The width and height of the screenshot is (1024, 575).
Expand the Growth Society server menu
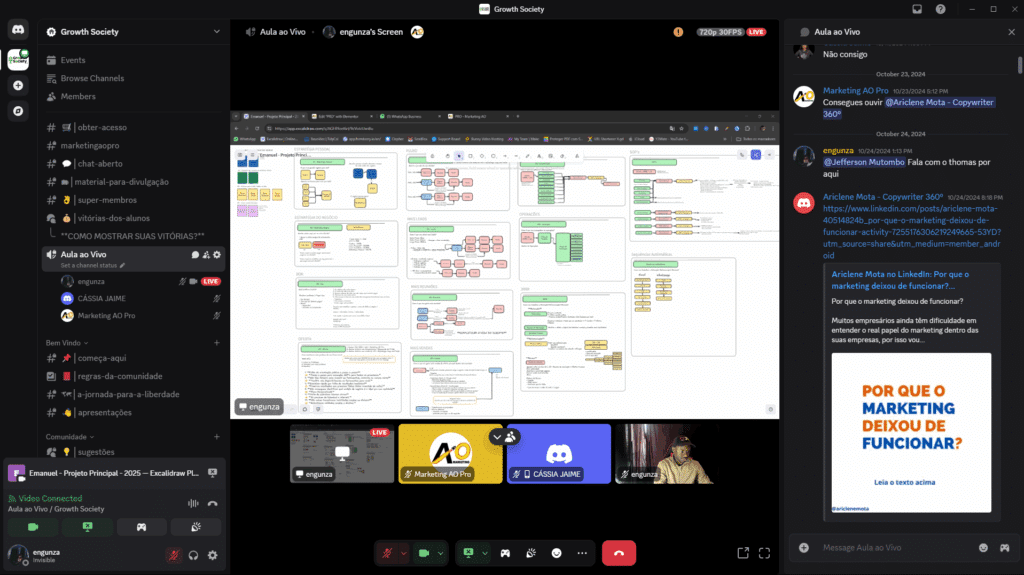tap(216, 31)
